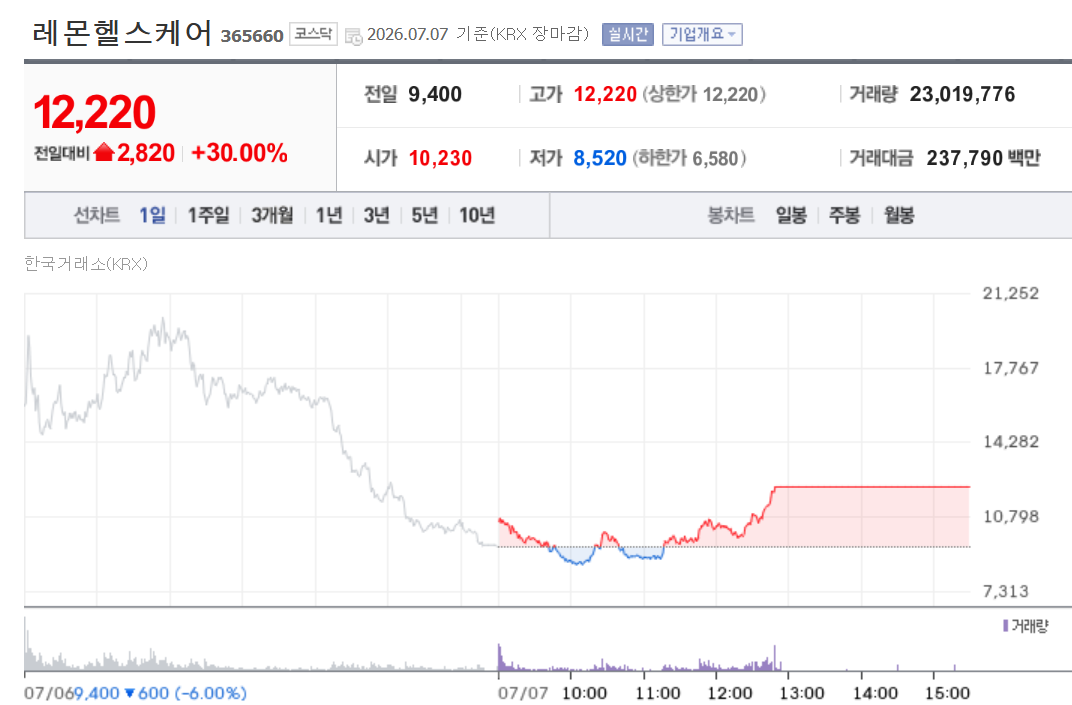Screen dimensions: 1072x705
Task: Select the 1일 line chart tab
Action: coord(152,215)
